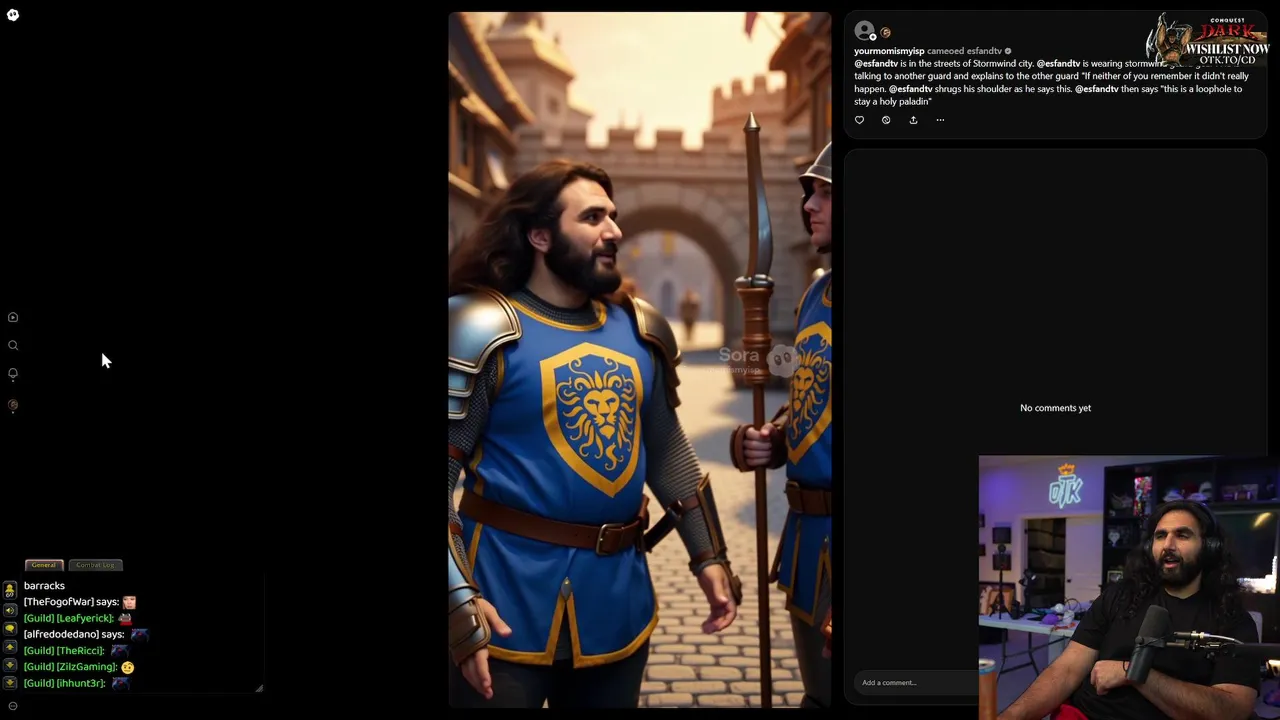This screenshot has width=1280, height=720.
Task: Open the post's three-dot more menu
Action: tap(940, 120)
